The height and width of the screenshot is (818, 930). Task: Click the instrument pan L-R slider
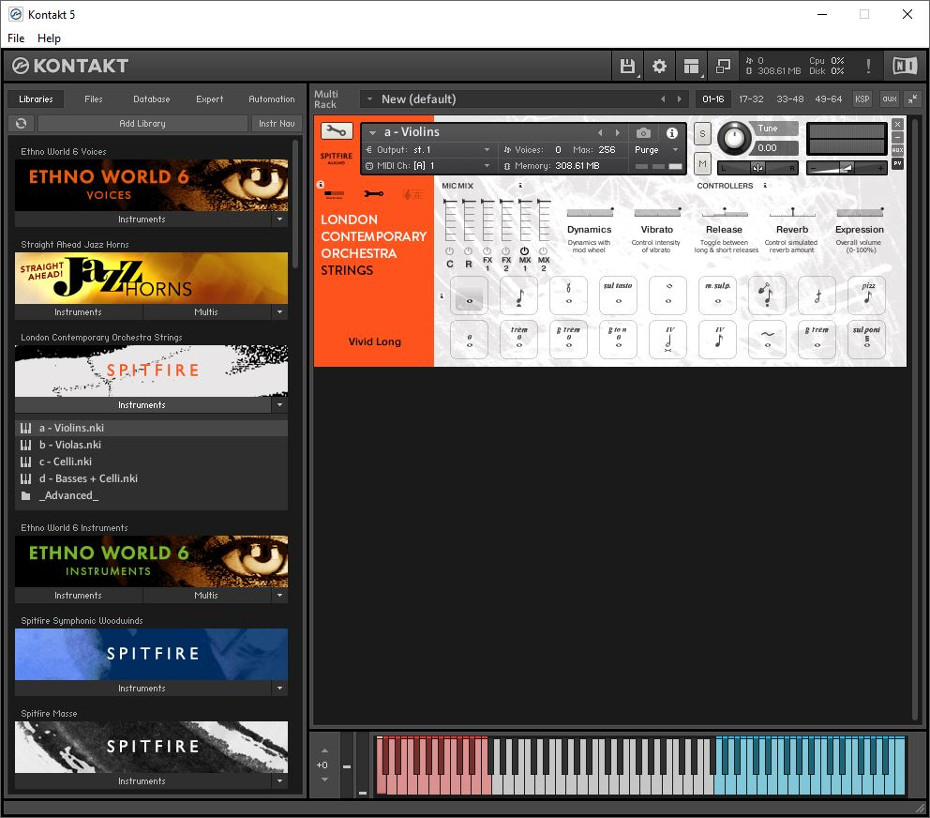(757, 168)
